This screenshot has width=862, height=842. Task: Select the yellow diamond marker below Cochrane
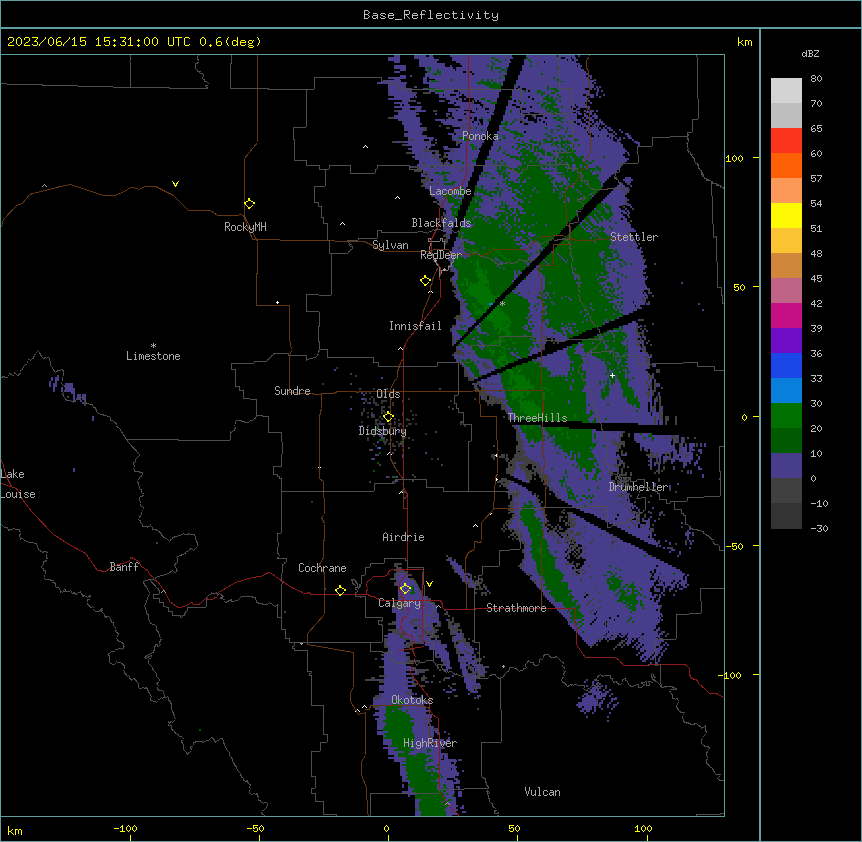tap(340, 590)
